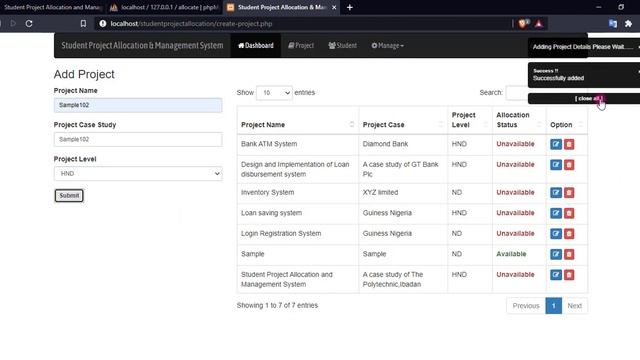Open the Brave Shields icon
Screen dimensions: 640x360
coord(523,24)
